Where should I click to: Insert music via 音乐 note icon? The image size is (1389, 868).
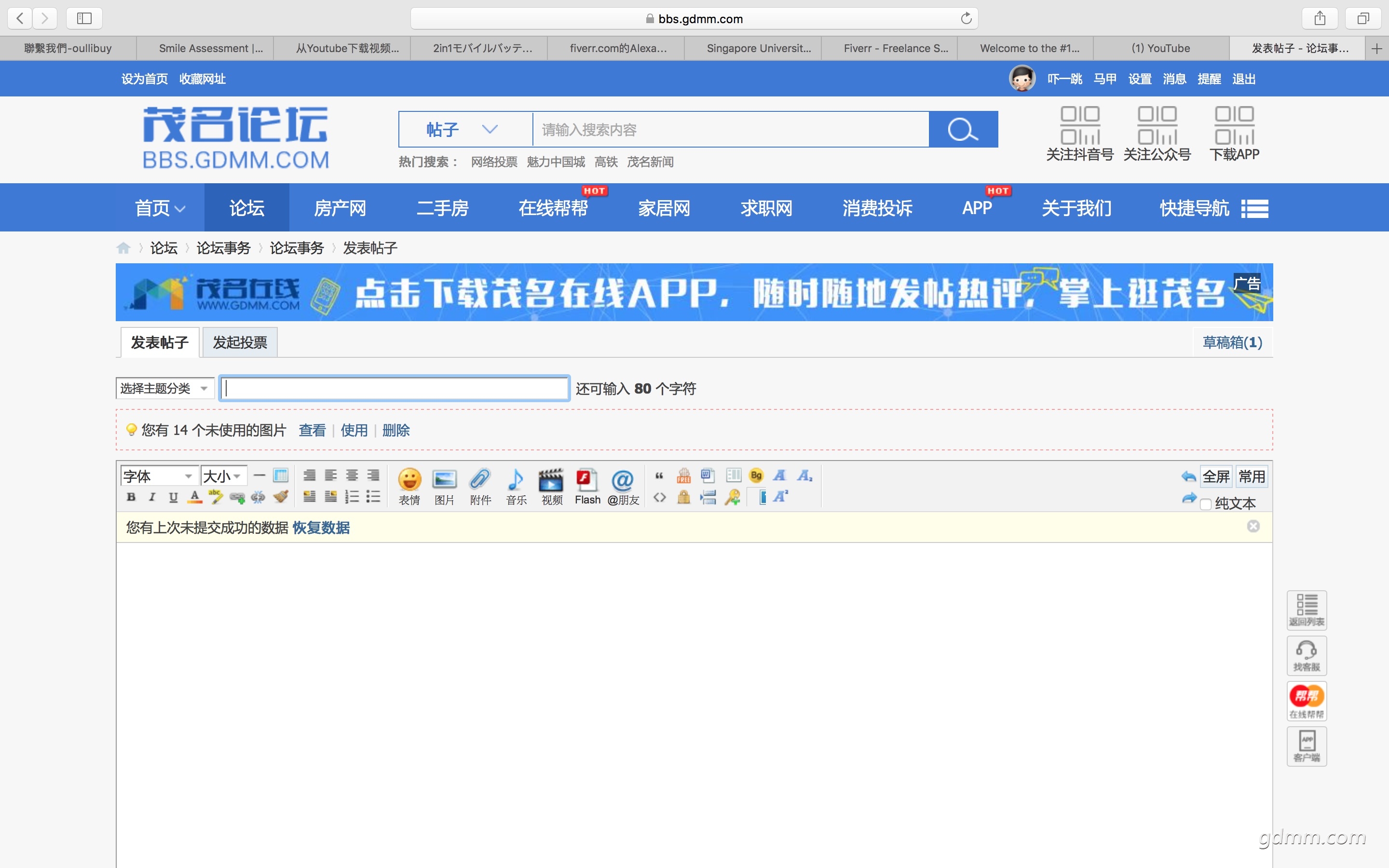click(516, 486)
